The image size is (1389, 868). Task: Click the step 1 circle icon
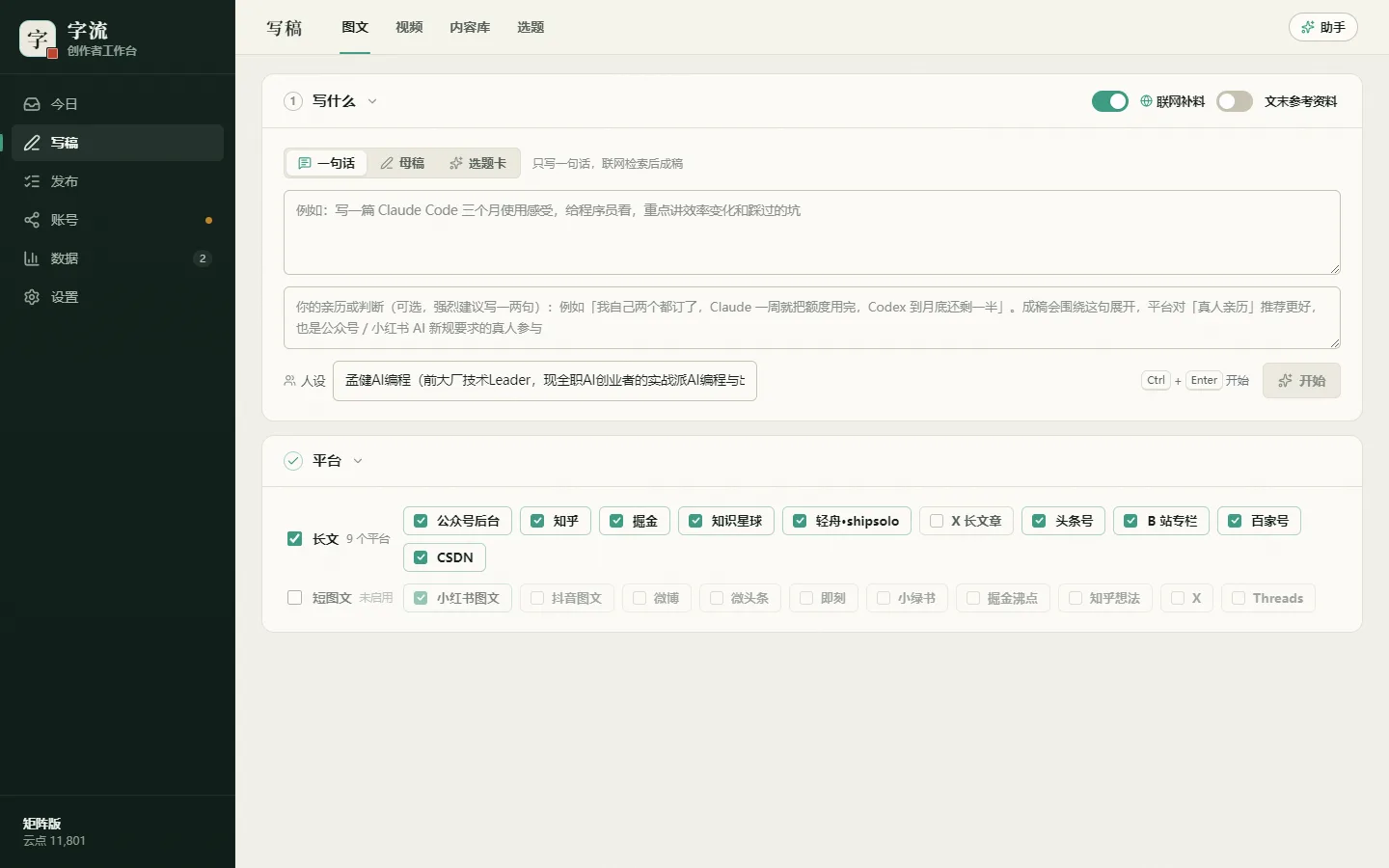(x=293, y=101)
